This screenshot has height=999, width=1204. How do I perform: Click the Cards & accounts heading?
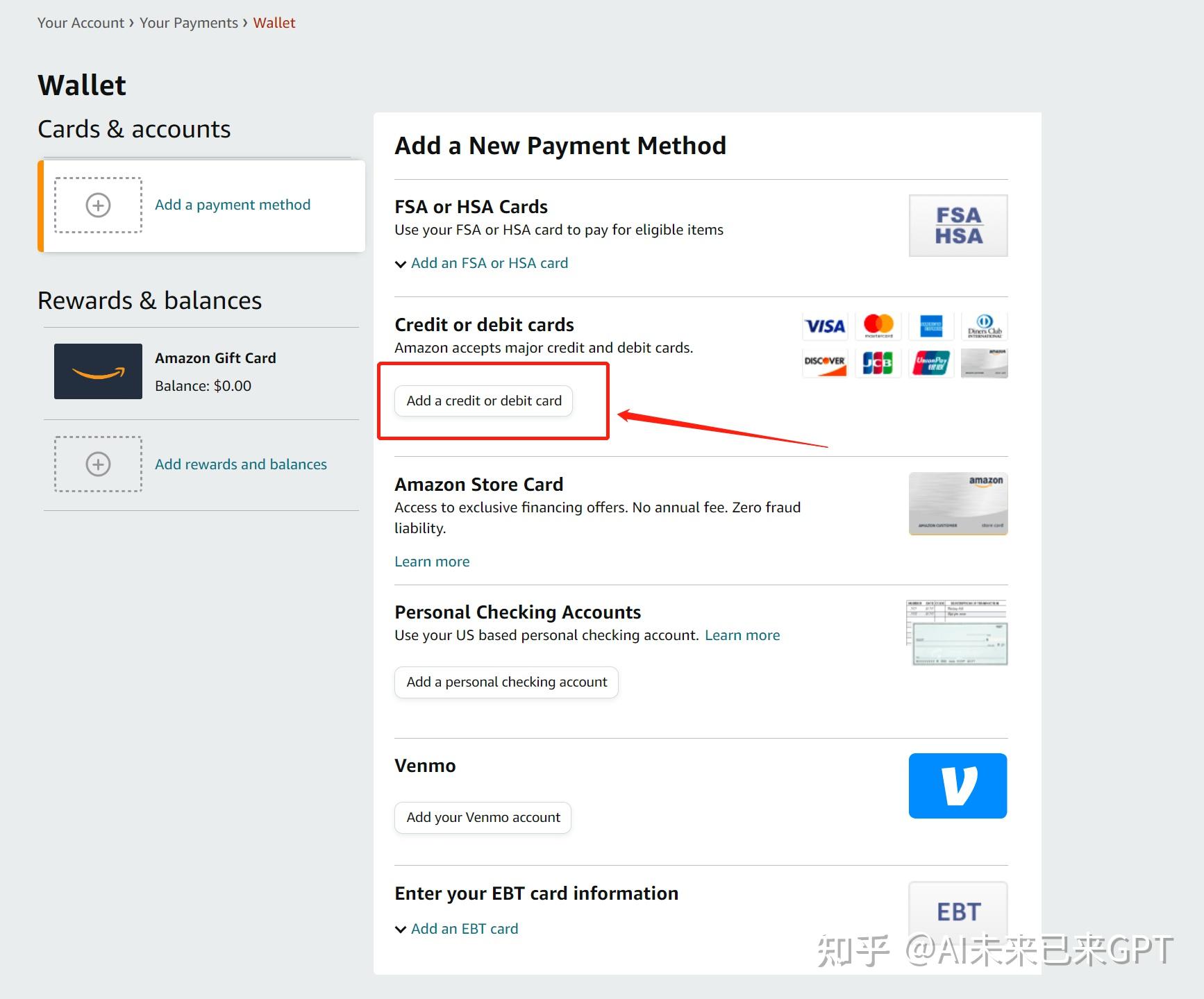(x=134, y=129)
